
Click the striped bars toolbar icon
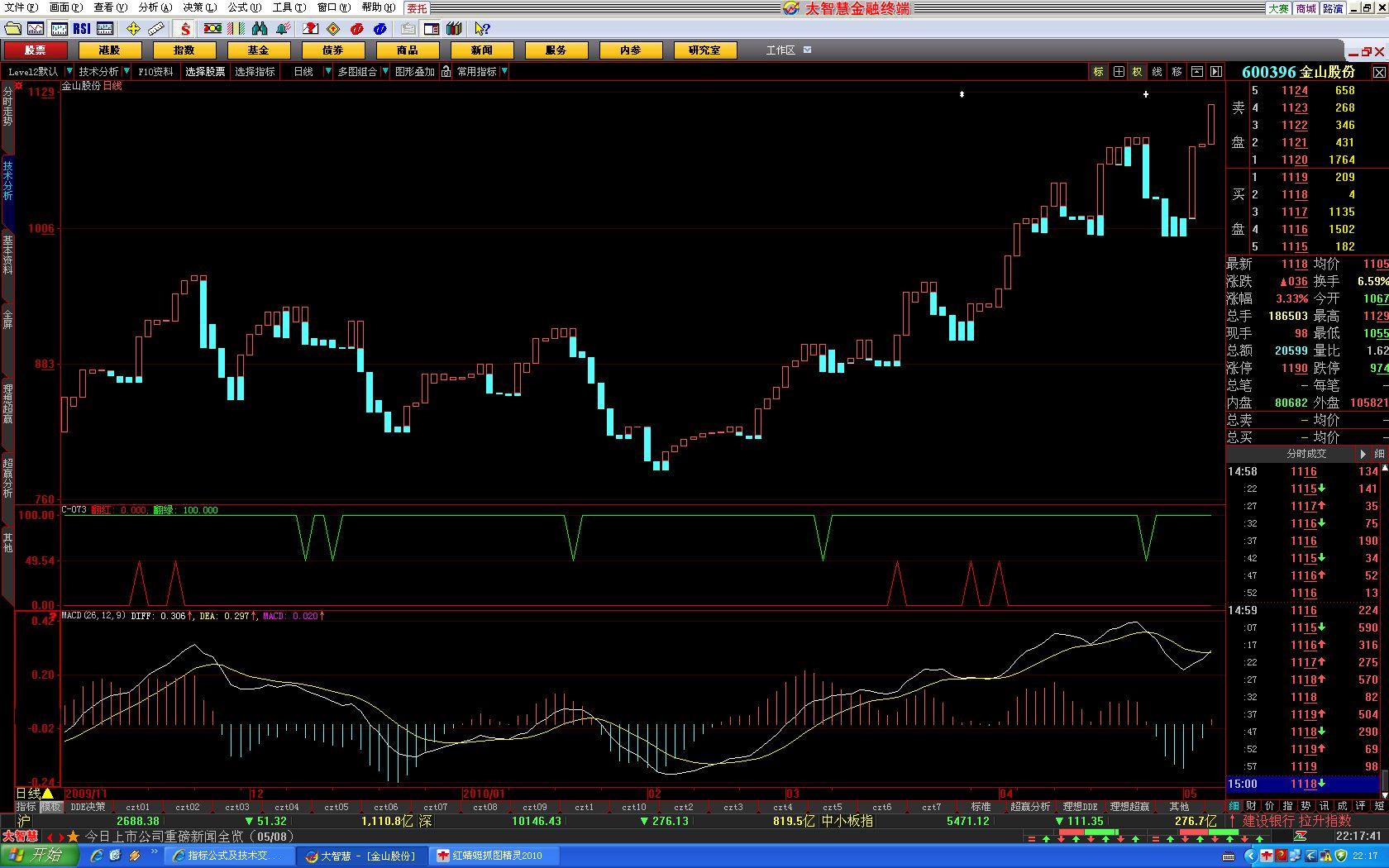[236, 29]
